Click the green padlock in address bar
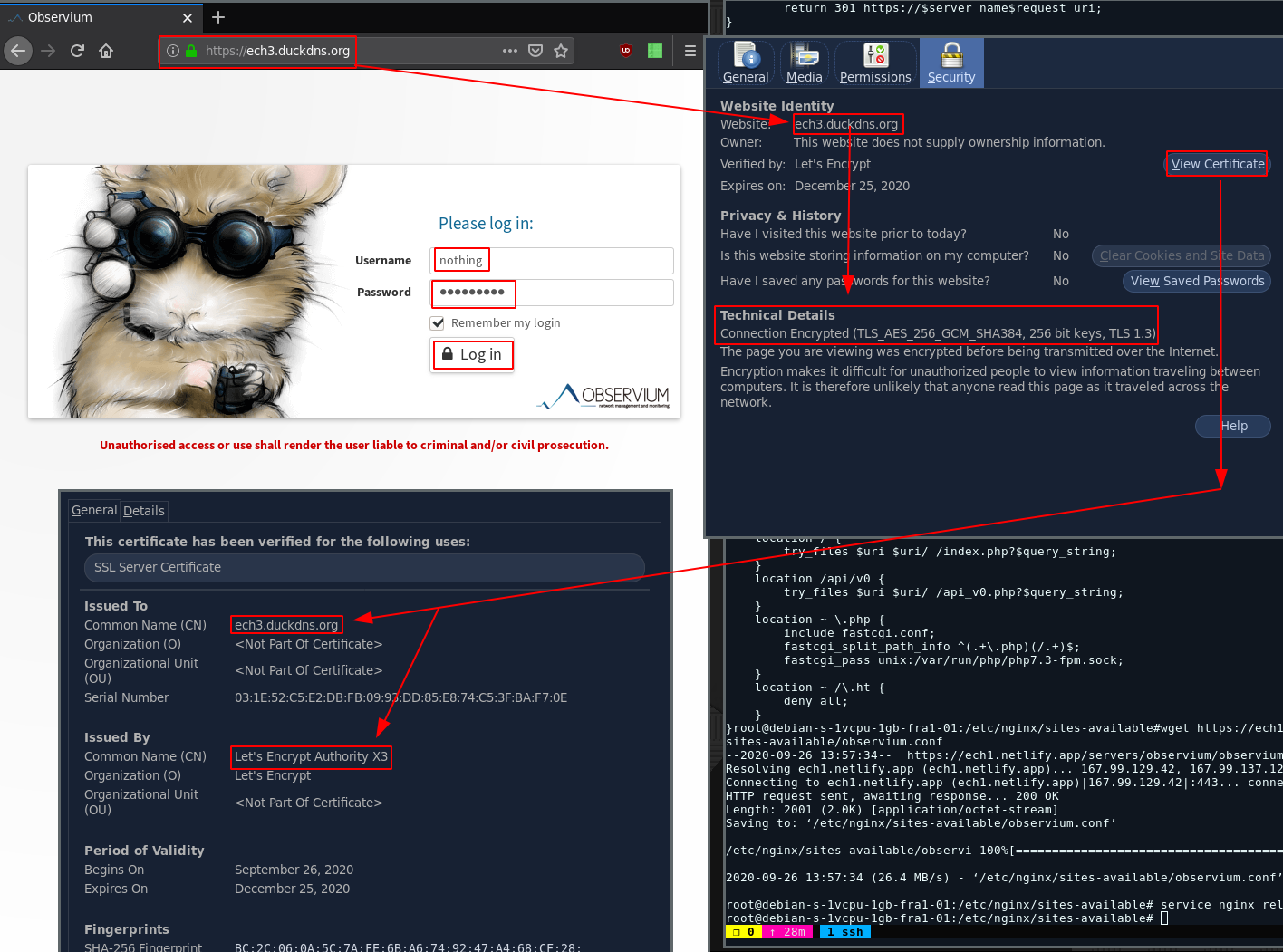 (191, 51)
